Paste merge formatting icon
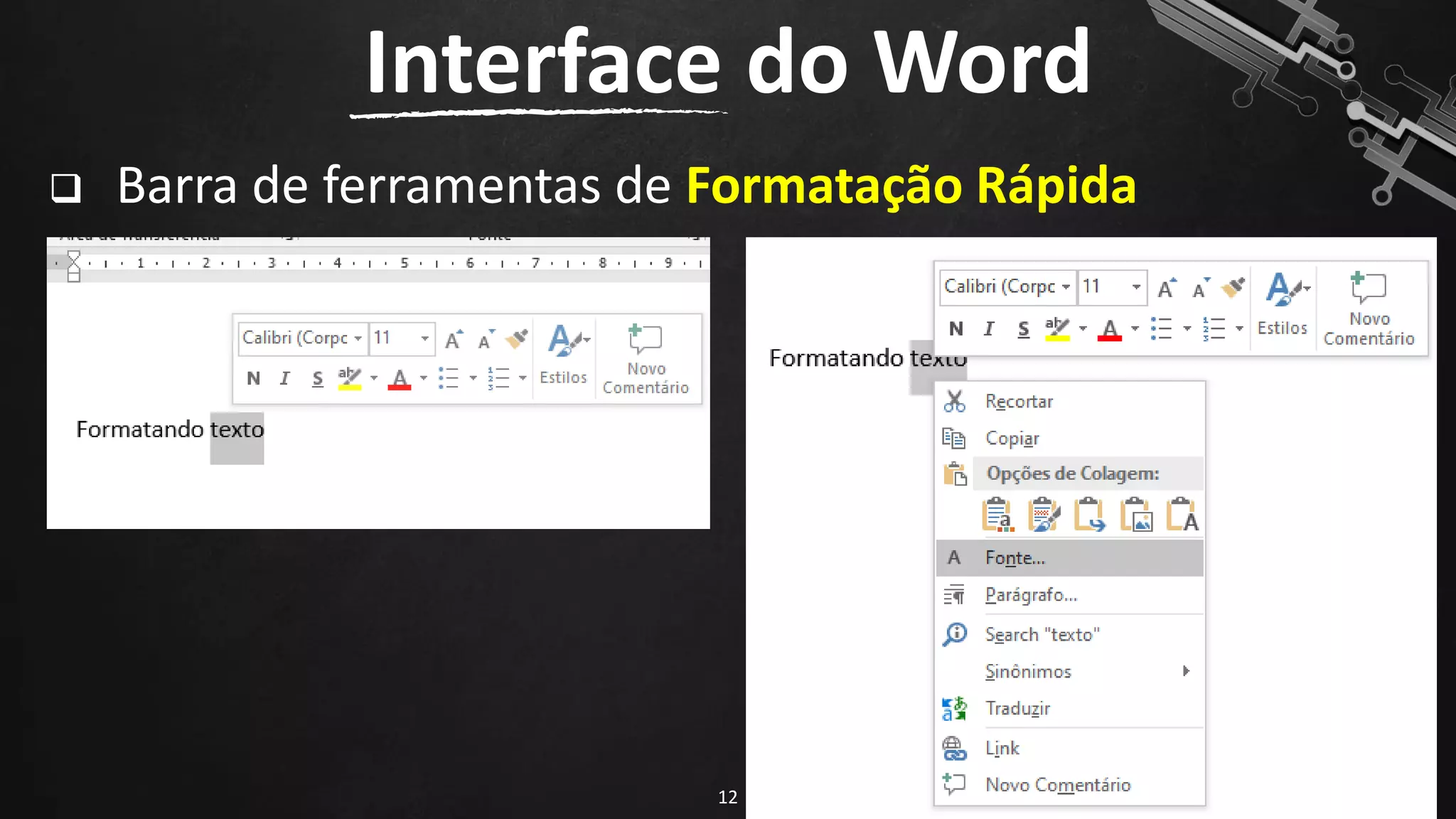The width and height of the screenshot is (1456, 819). tap(1044, 514)
